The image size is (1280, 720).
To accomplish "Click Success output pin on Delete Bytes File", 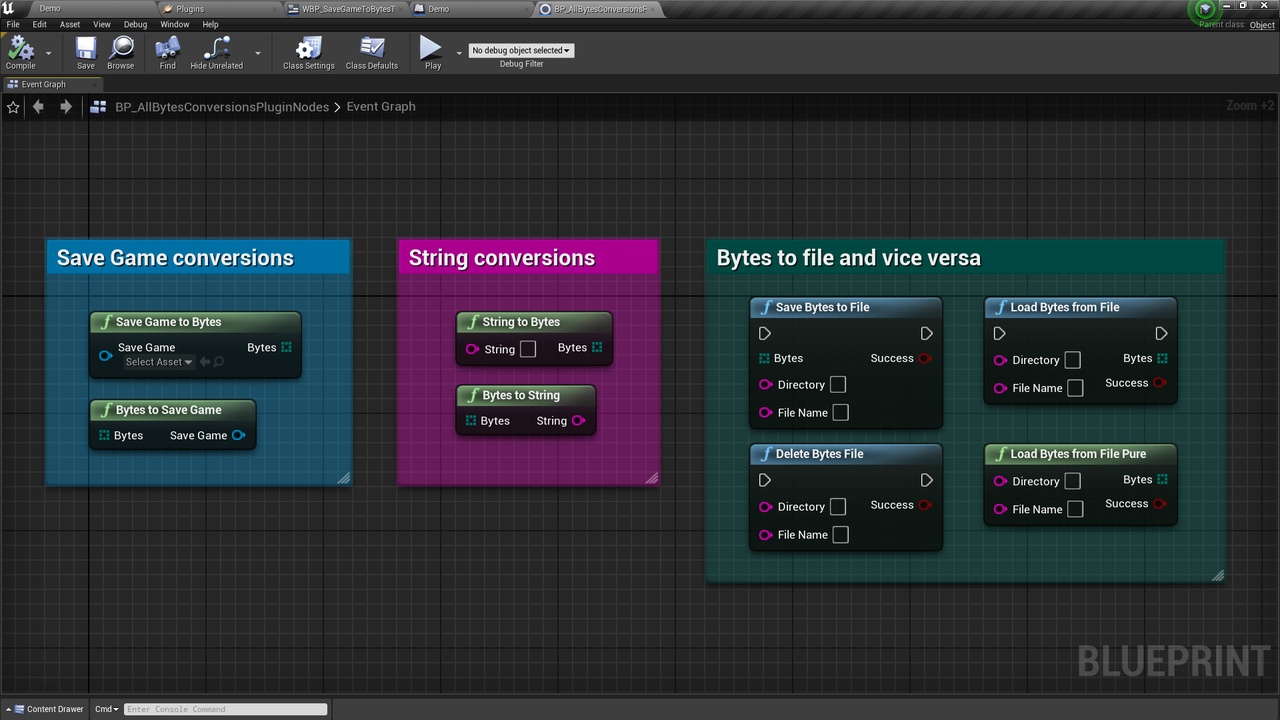I will pos(925,505).
